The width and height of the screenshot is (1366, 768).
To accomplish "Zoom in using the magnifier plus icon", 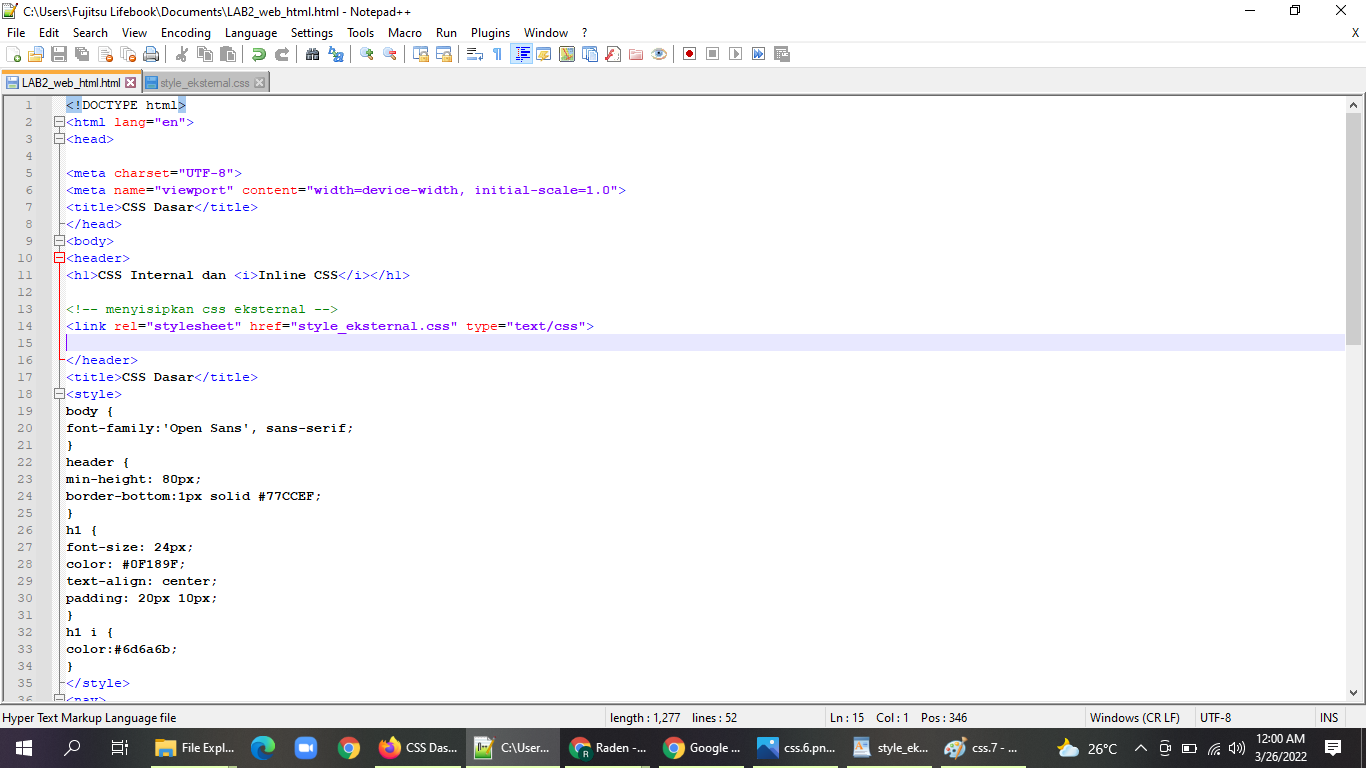I will pos(367,54).
